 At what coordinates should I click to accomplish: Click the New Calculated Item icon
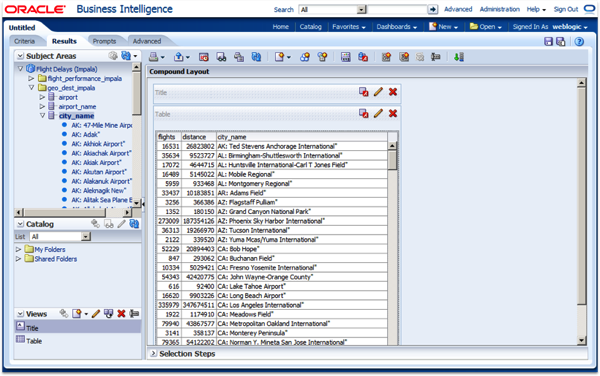[322, 57]
